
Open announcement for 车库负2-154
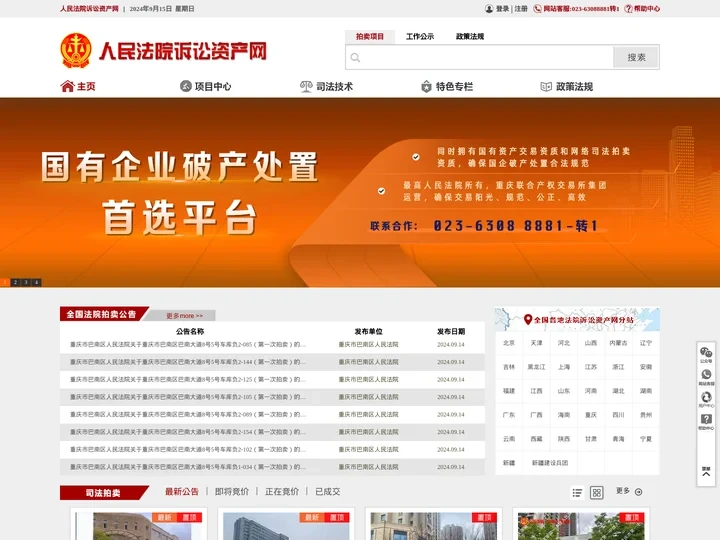click(x=188, y=432)
